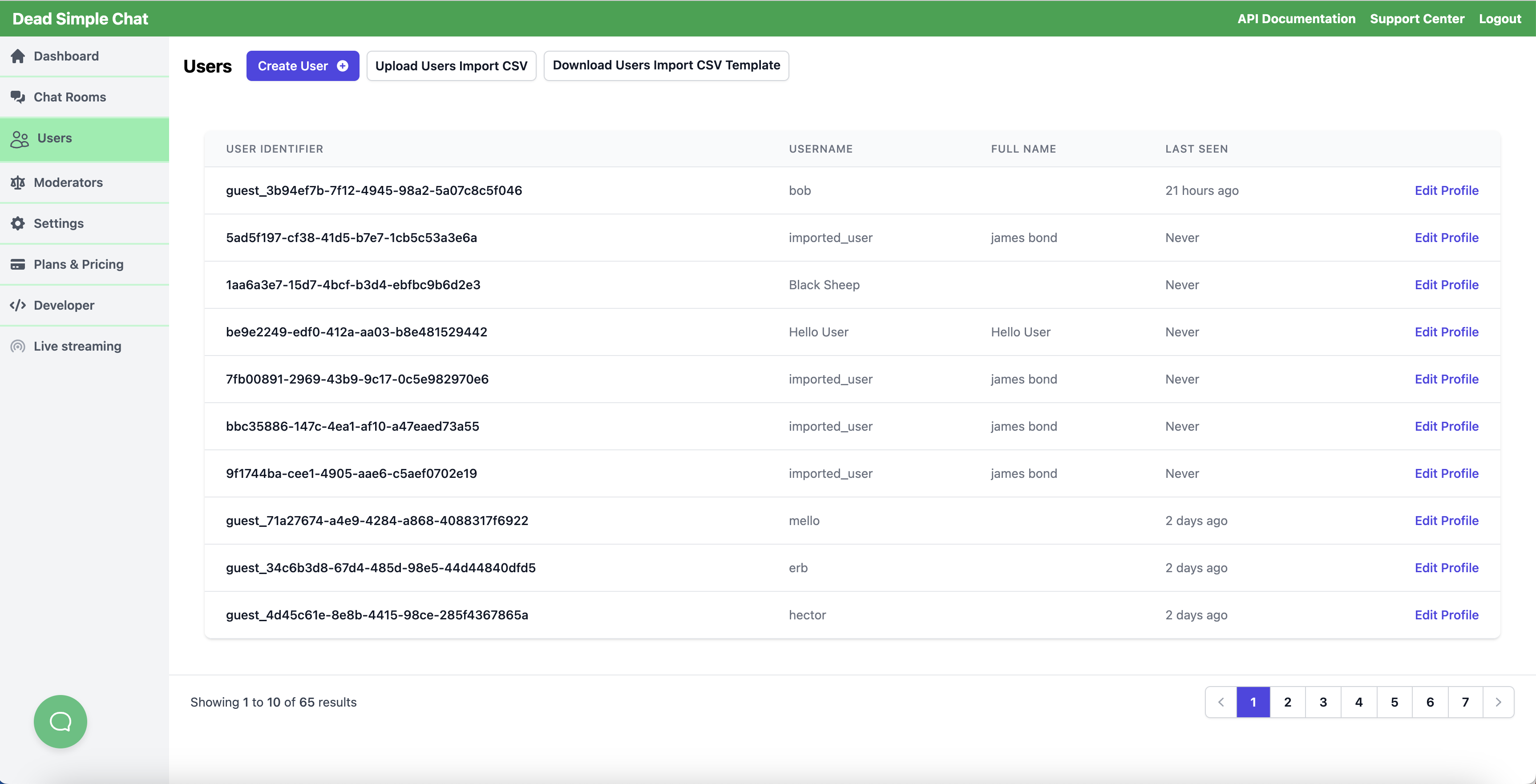
Task: Click Upload Users Import CSV
Action: [451, 66]
